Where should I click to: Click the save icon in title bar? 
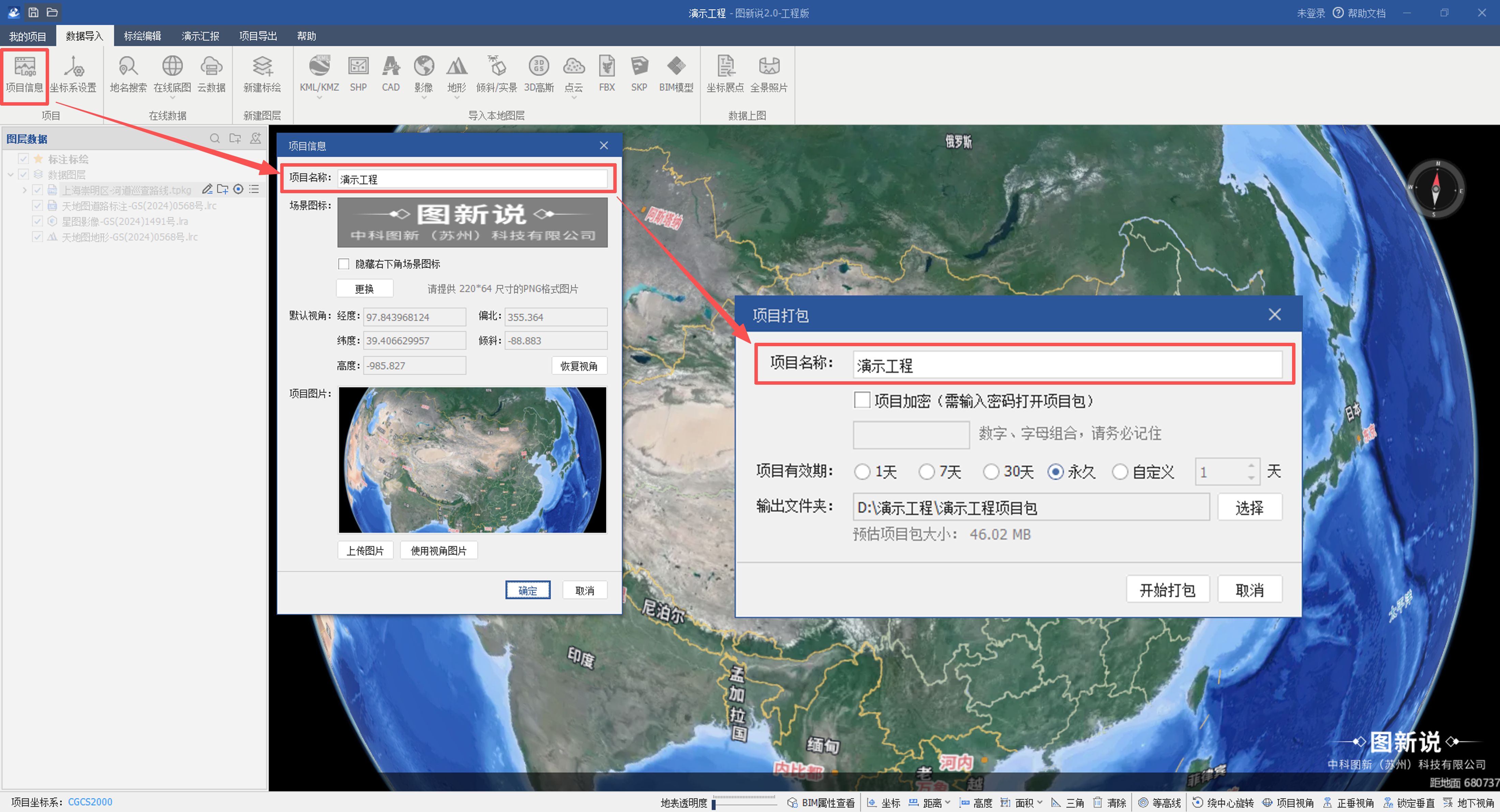click(x=33, y=12)
